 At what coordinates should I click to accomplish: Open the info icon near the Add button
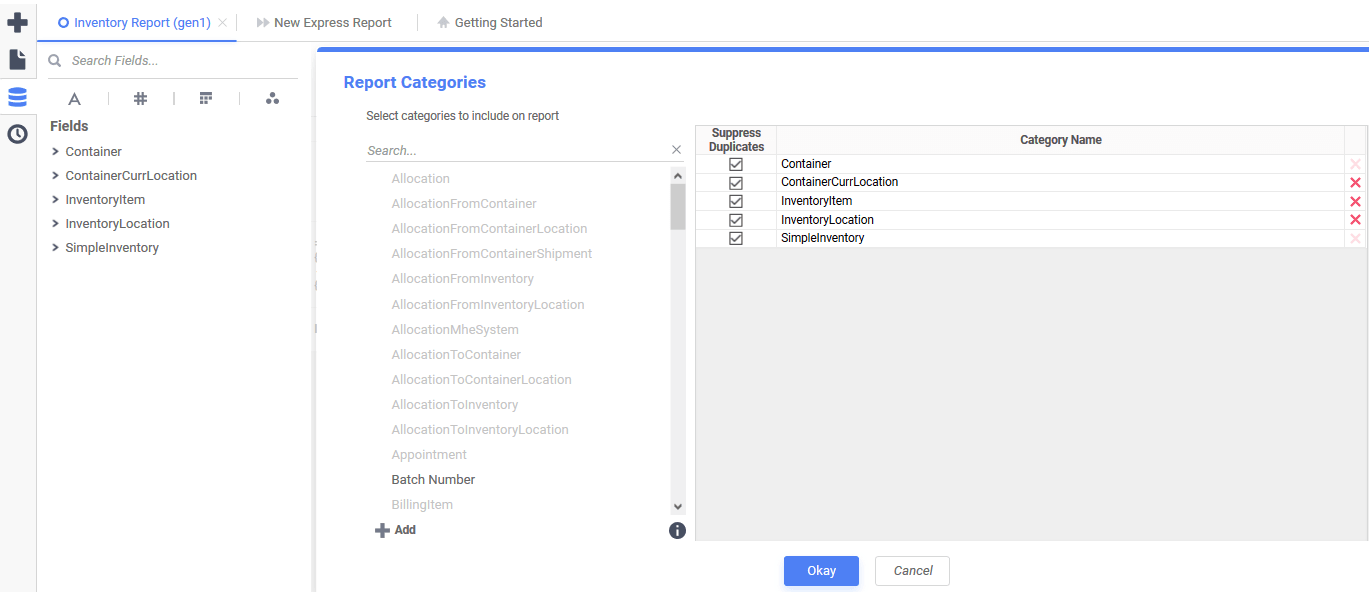(x=677, y=530)
